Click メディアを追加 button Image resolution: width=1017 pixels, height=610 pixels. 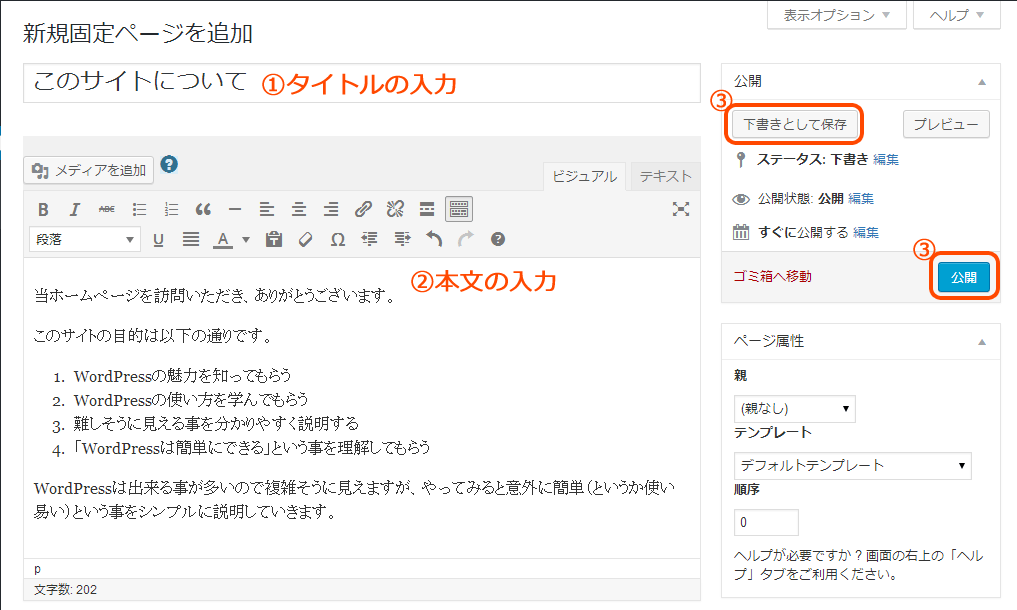pos(89,171)
